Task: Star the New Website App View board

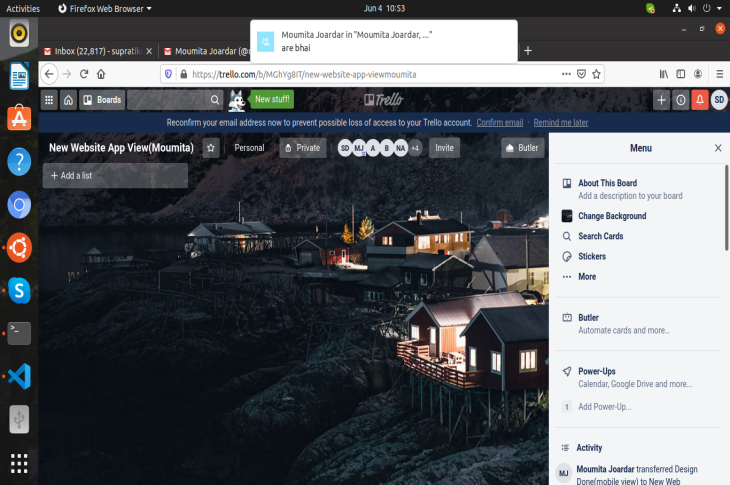Action: click(x=211, y=148)
